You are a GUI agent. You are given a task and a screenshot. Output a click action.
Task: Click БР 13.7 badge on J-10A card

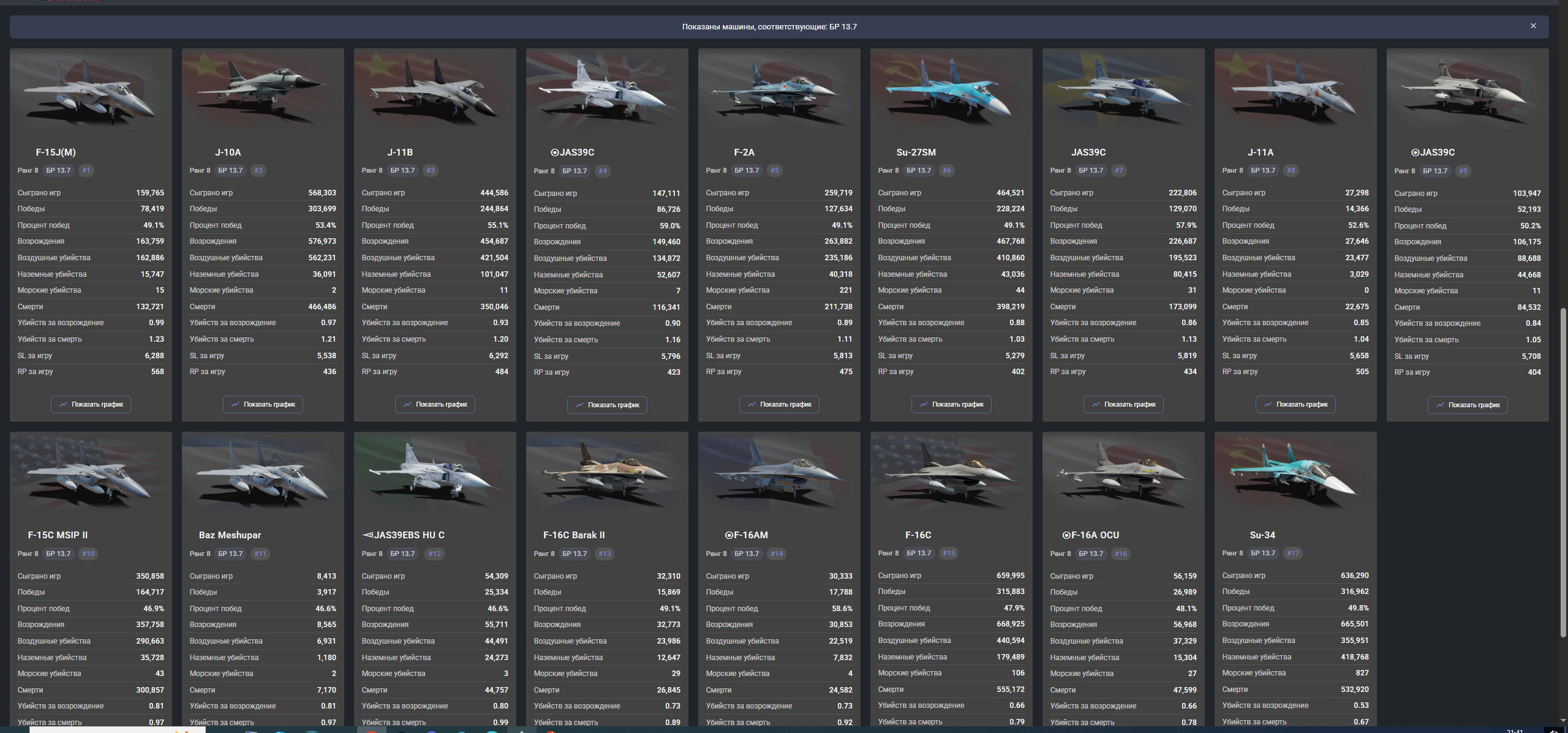pyautogui.click(x=230, y=170)
